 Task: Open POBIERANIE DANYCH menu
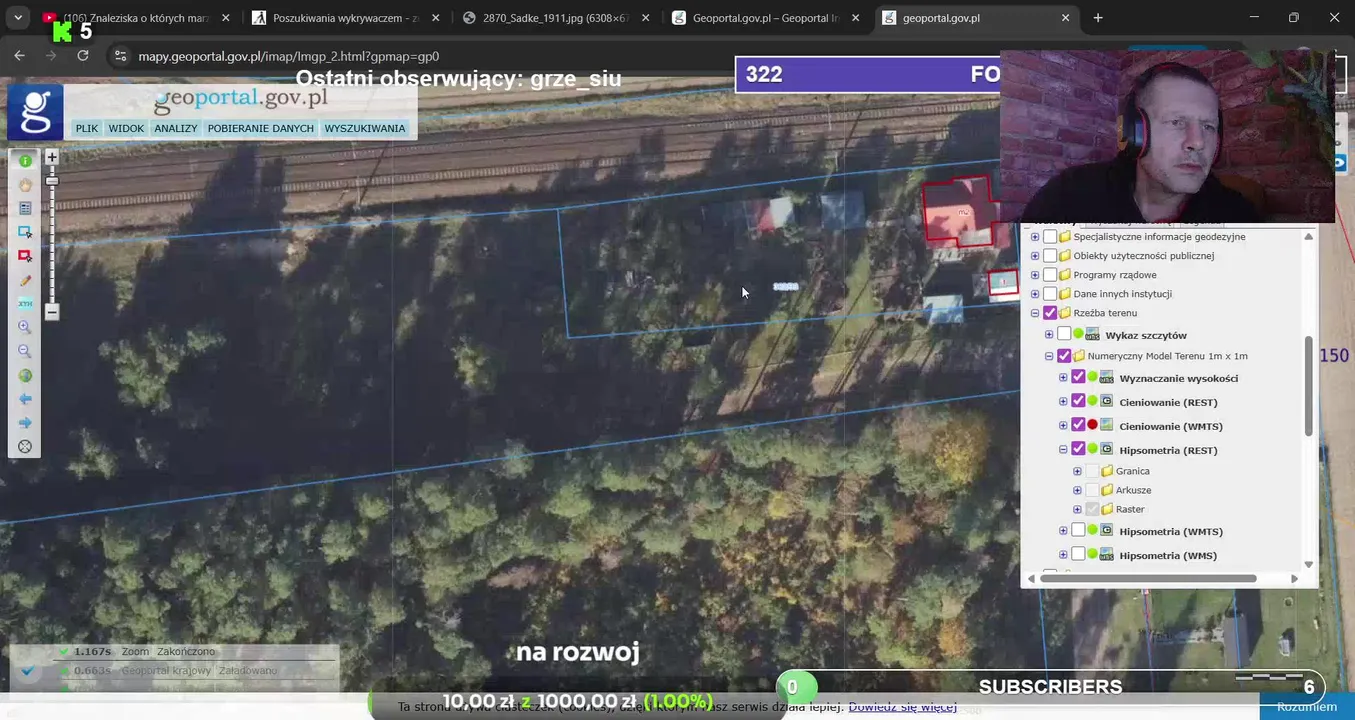pyautogui.click(x=261, y=128)
